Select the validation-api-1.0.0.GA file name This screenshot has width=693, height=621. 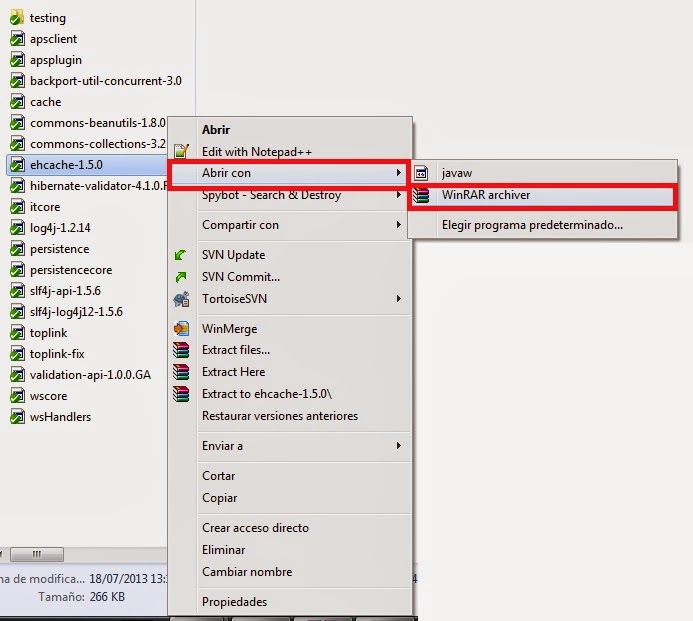[90, 375]
